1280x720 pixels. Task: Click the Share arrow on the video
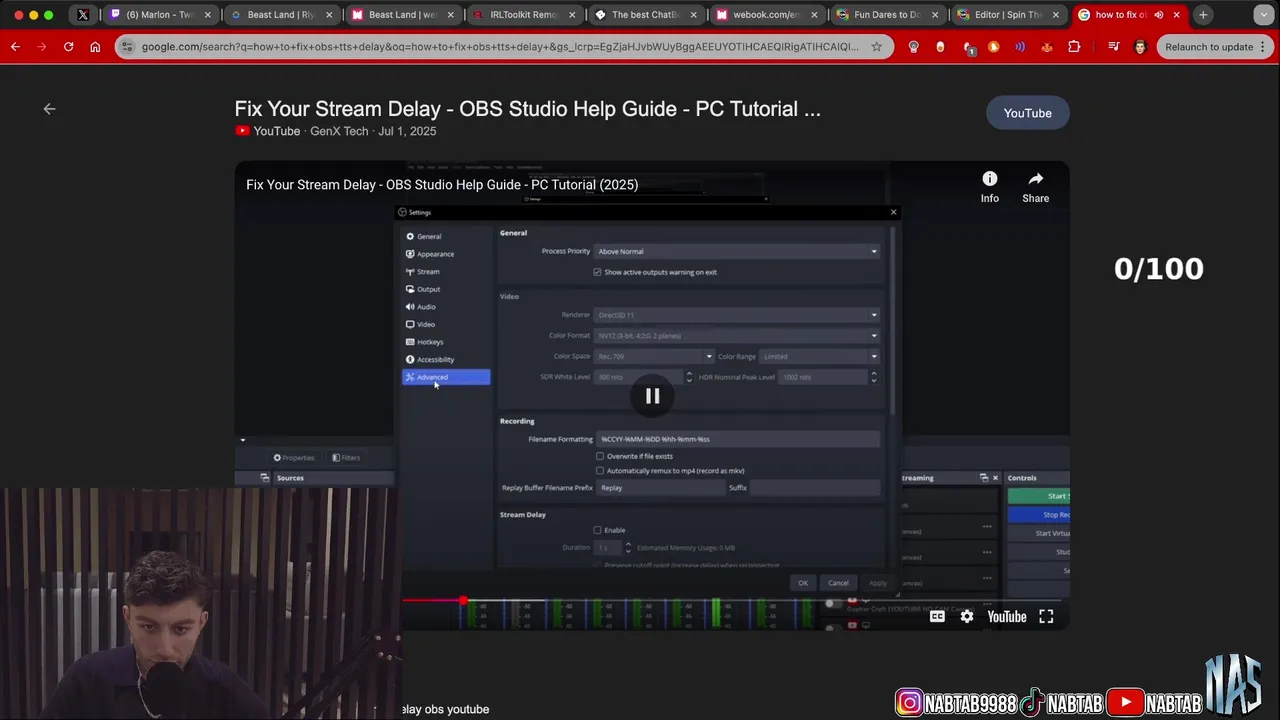(x=1035, y=187)
